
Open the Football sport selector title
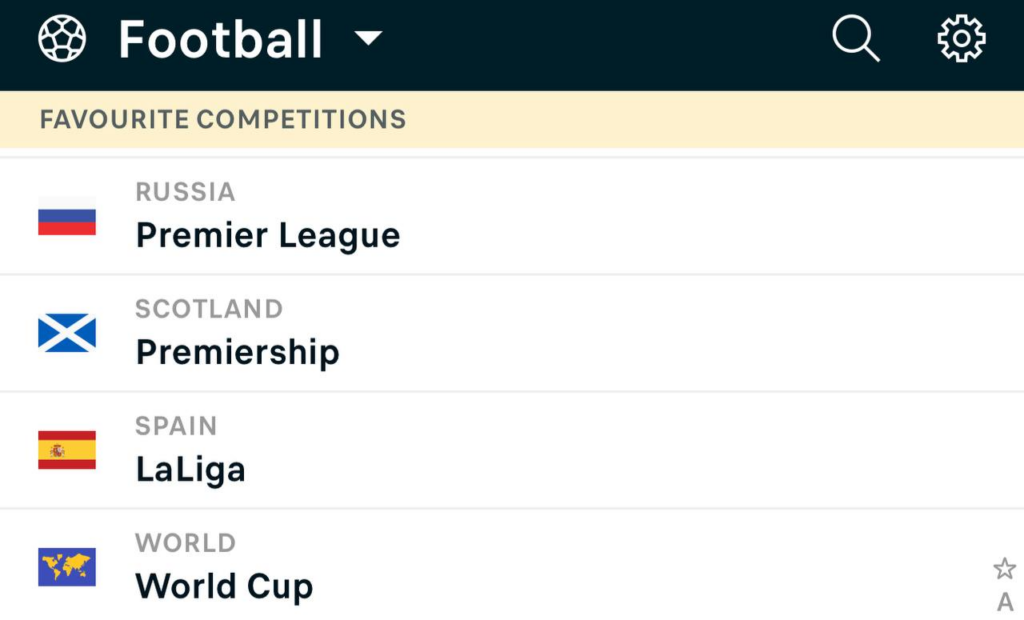pyautogui.click(x=221, y=39)
